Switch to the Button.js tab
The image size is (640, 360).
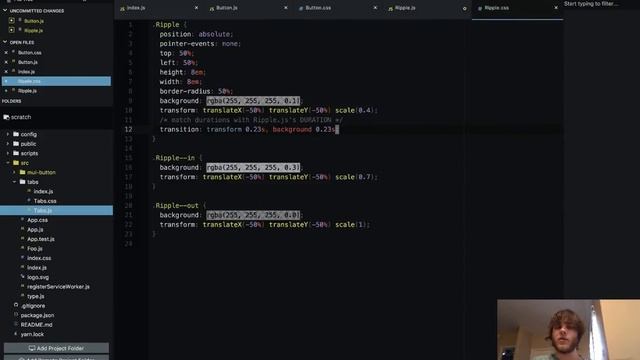[249, 8]
